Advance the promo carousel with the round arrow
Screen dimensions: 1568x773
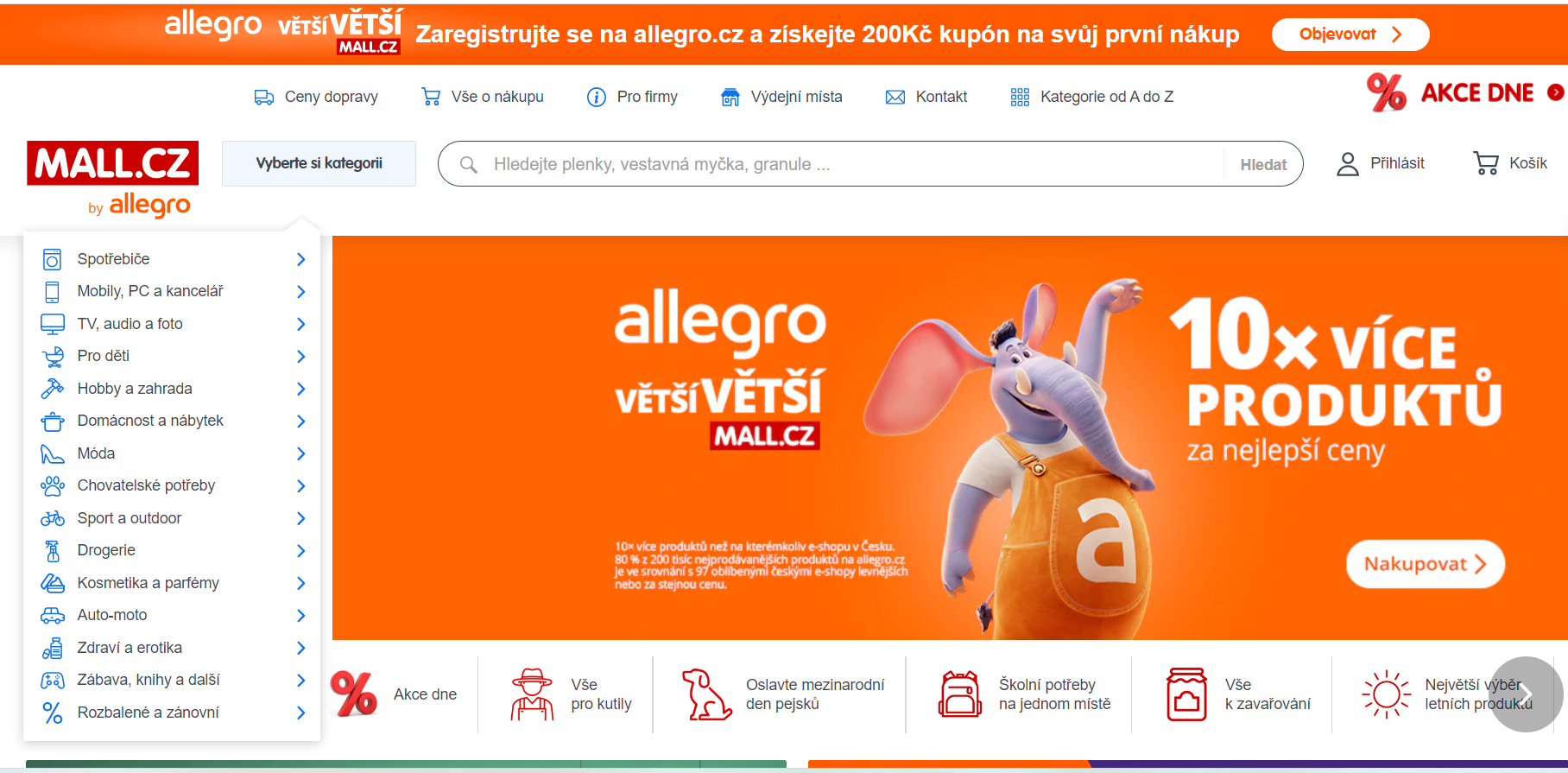[1527, 694]
